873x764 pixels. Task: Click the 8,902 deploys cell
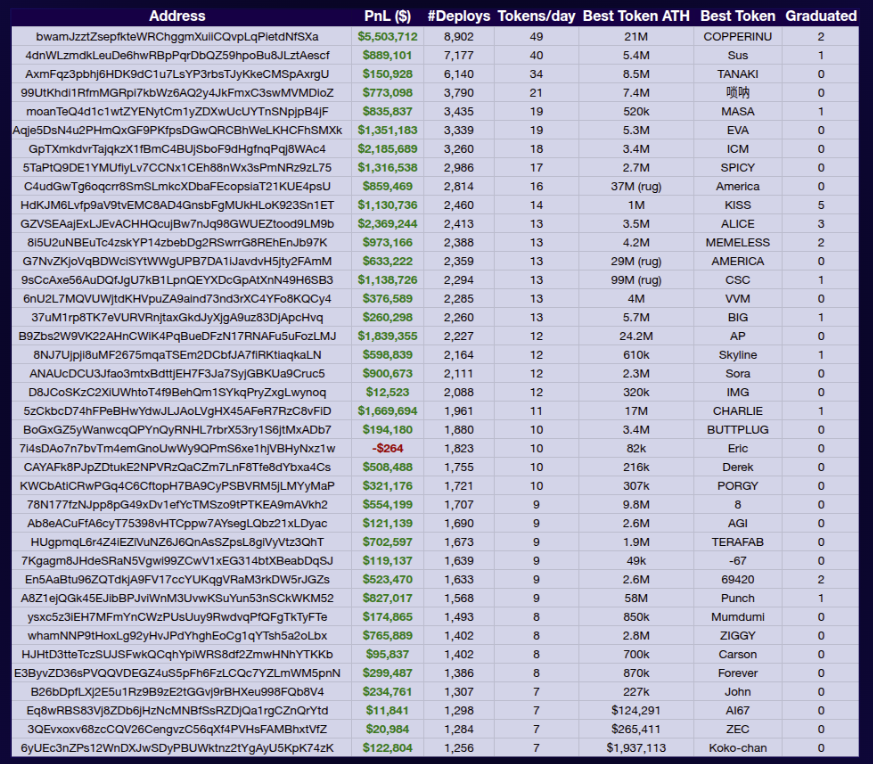point(459,37)
